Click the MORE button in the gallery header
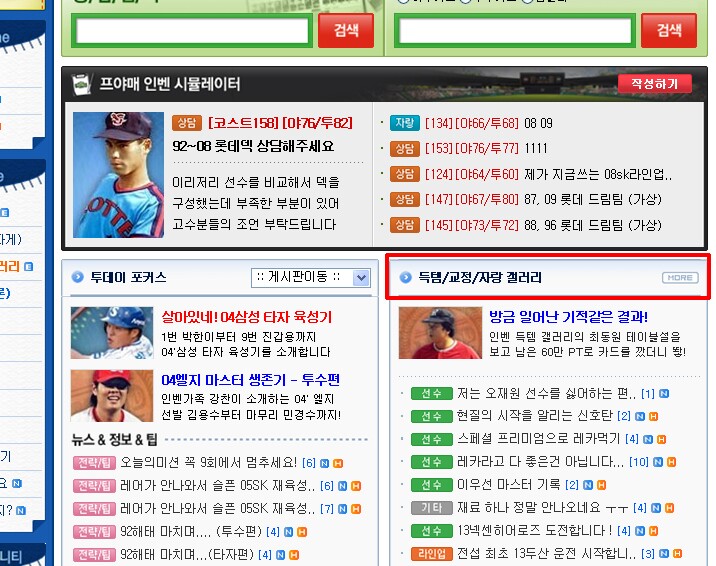716x566 pixels. (679, 277)
